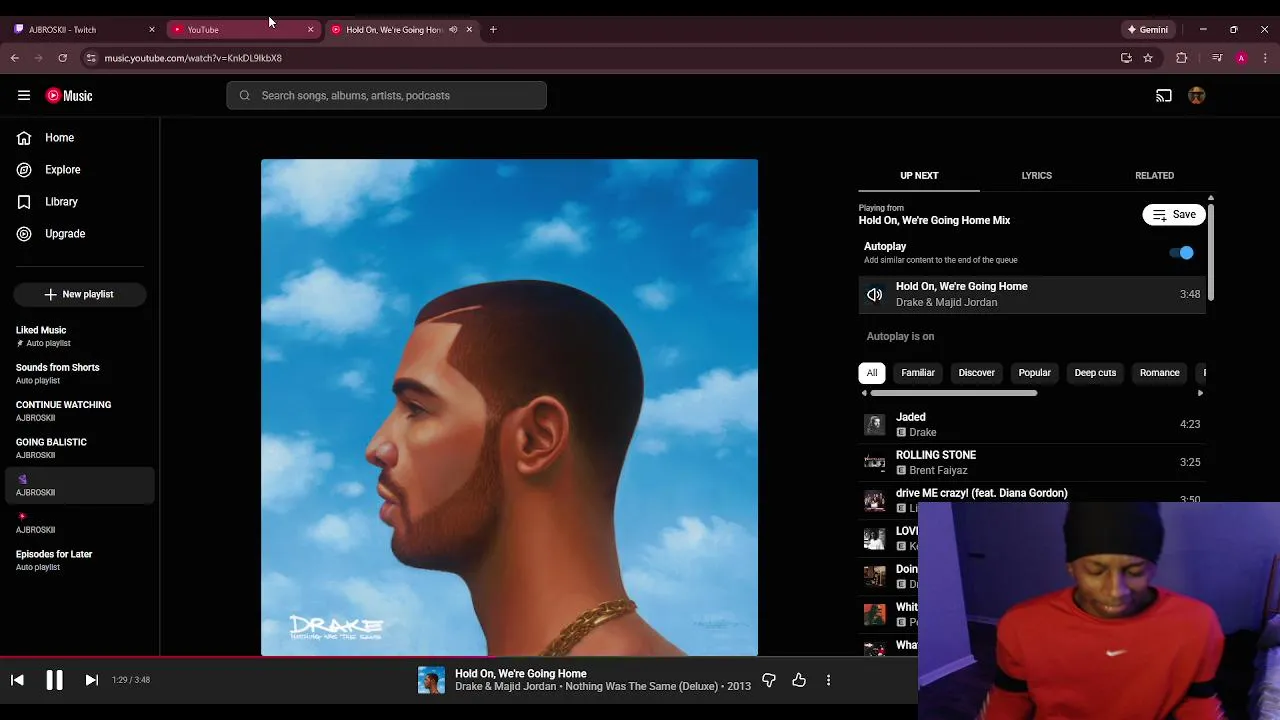Select the All filter chip
Image resolution: width=1280 pixels, height=720 pixels.
[x=872, y=373]
